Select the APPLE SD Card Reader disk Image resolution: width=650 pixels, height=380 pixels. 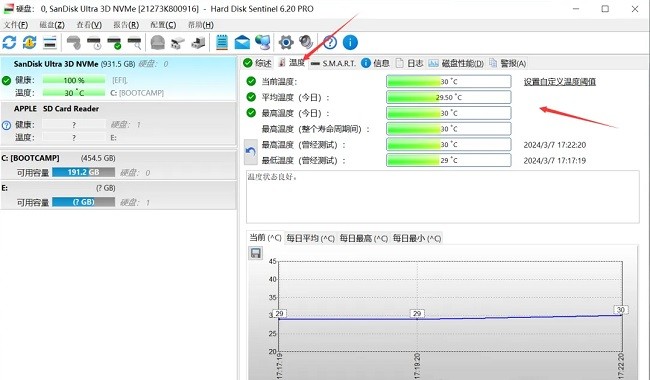pos(118,124)
